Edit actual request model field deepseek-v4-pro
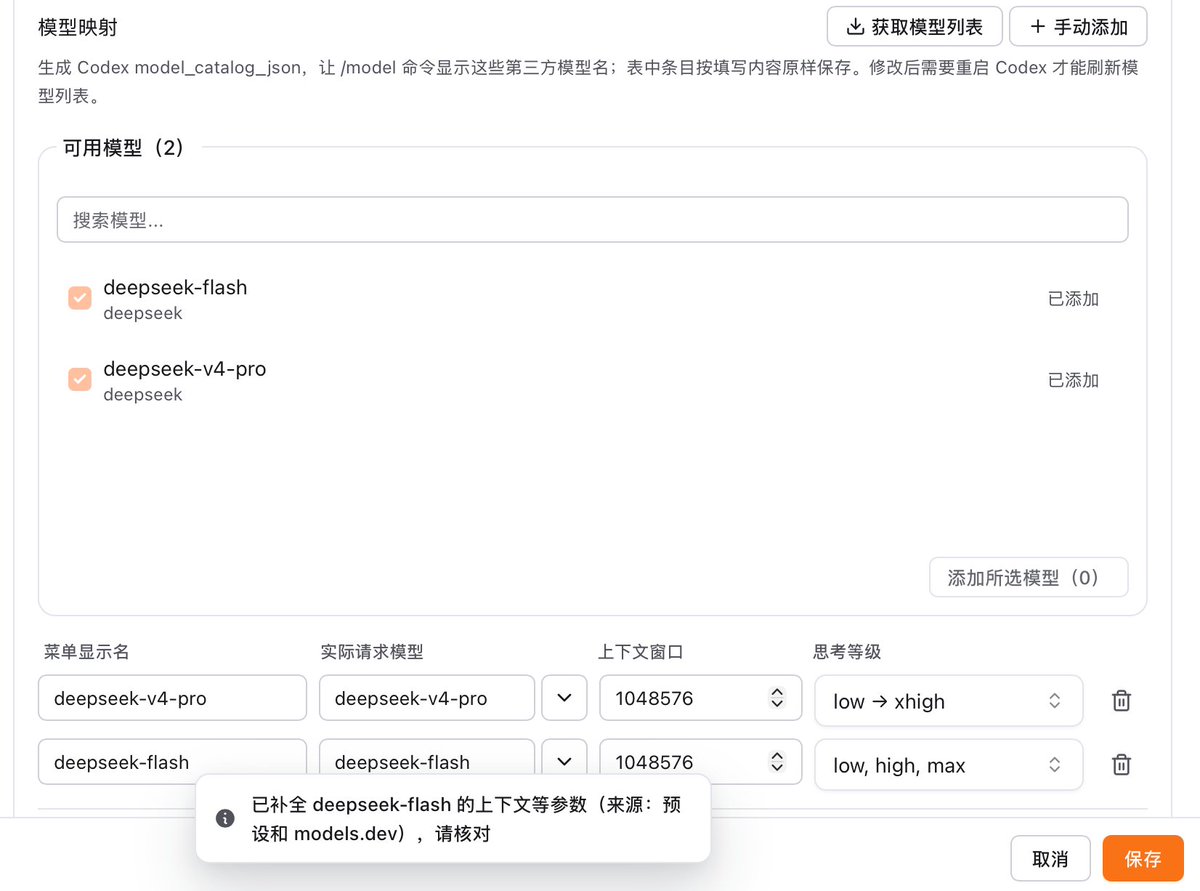Viewport: 1200px width, 891px height. pyautogui.click(x=427, y=698)
